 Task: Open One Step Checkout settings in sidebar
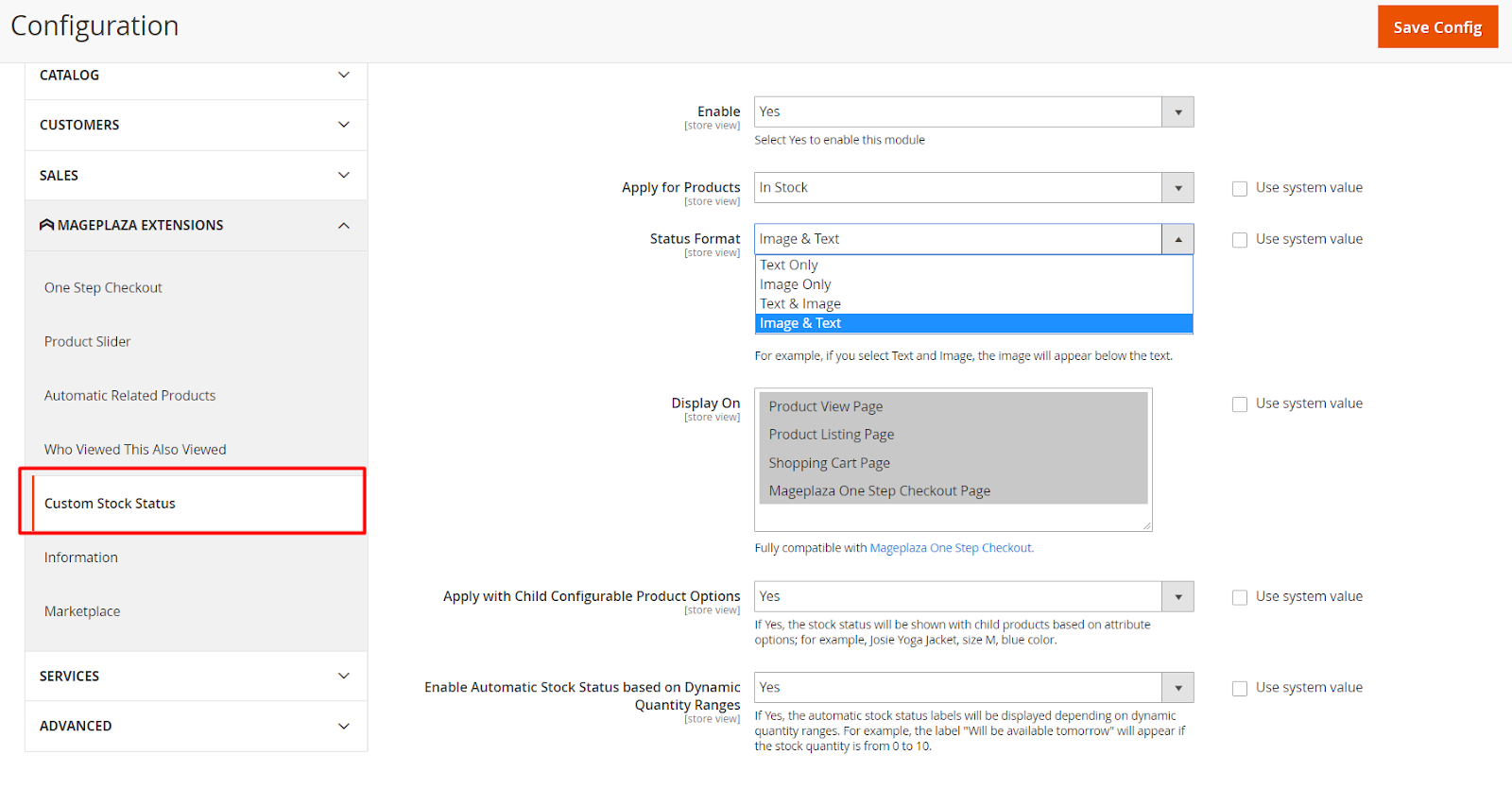point(103,287)
